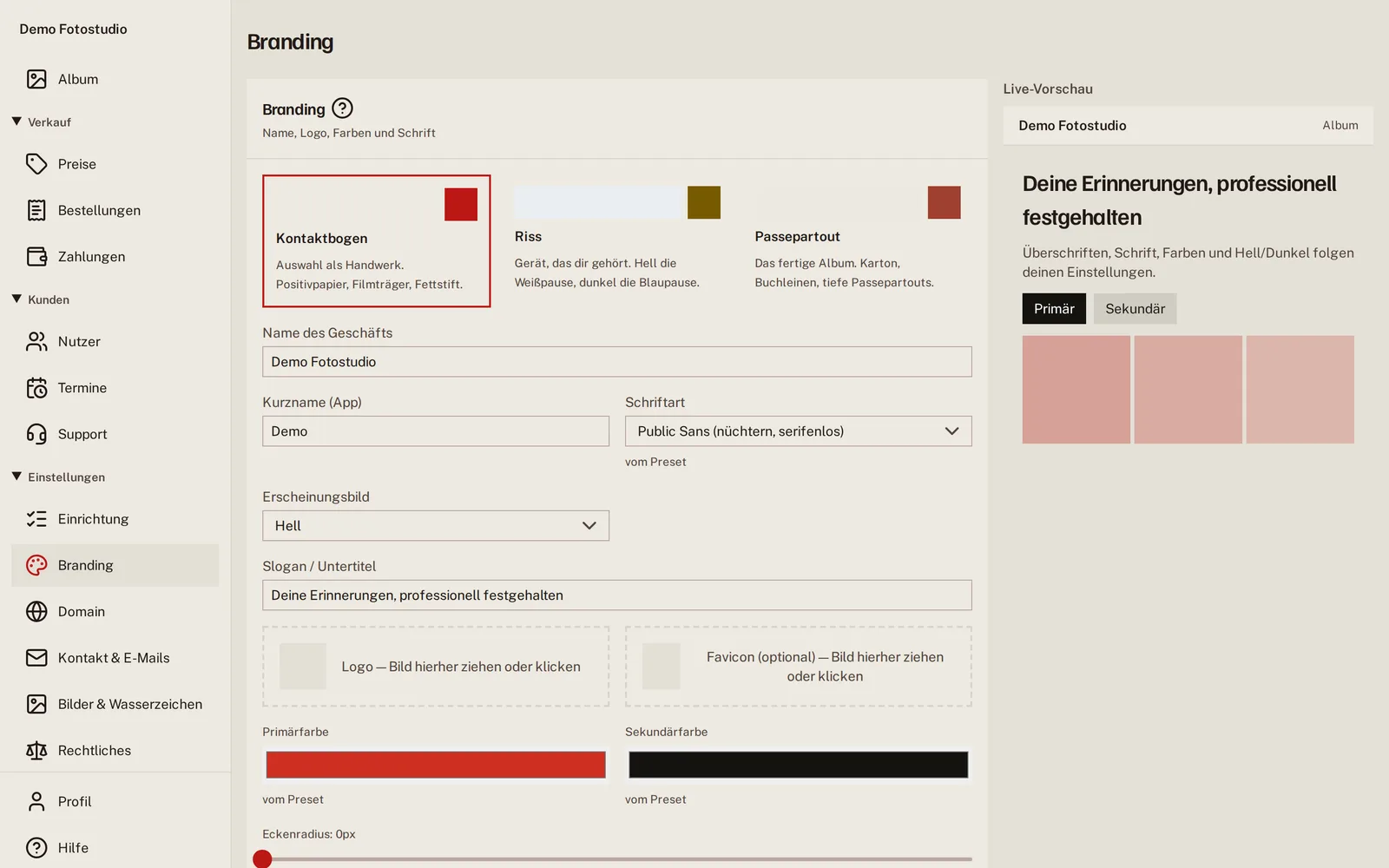1389x868 pixels.
Task: Click the Einrichtung checklist icon
Action: [x=36, y=519]
